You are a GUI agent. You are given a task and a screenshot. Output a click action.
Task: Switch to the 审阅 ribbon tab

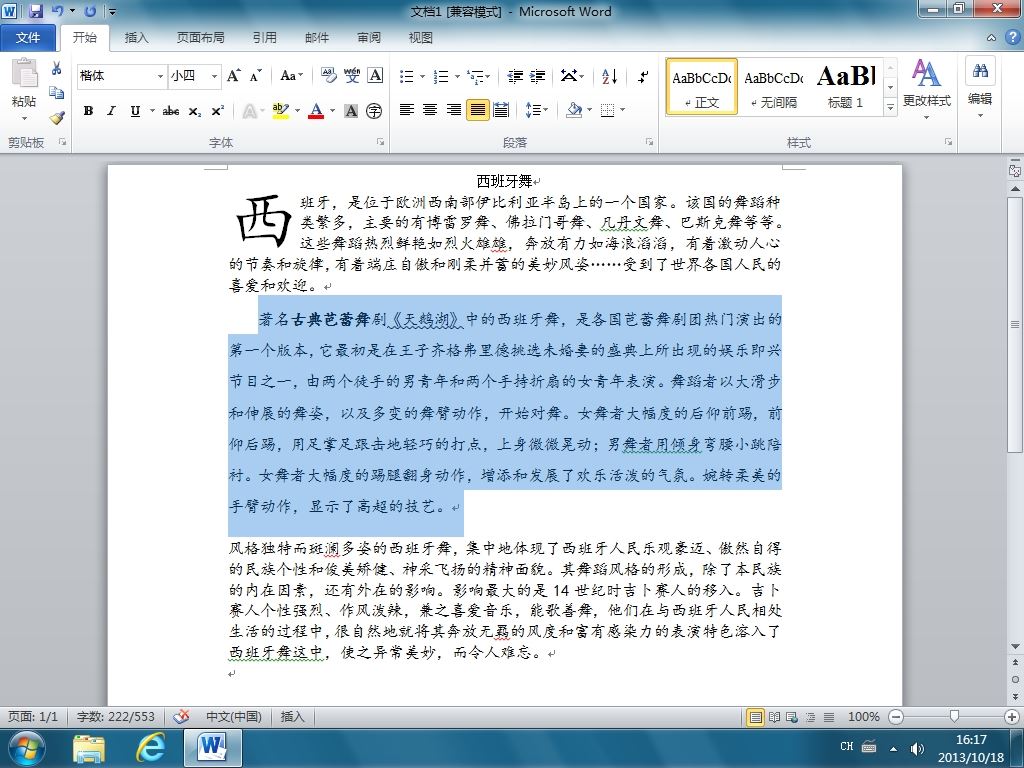pyautogui.click(x=369, y=38)
